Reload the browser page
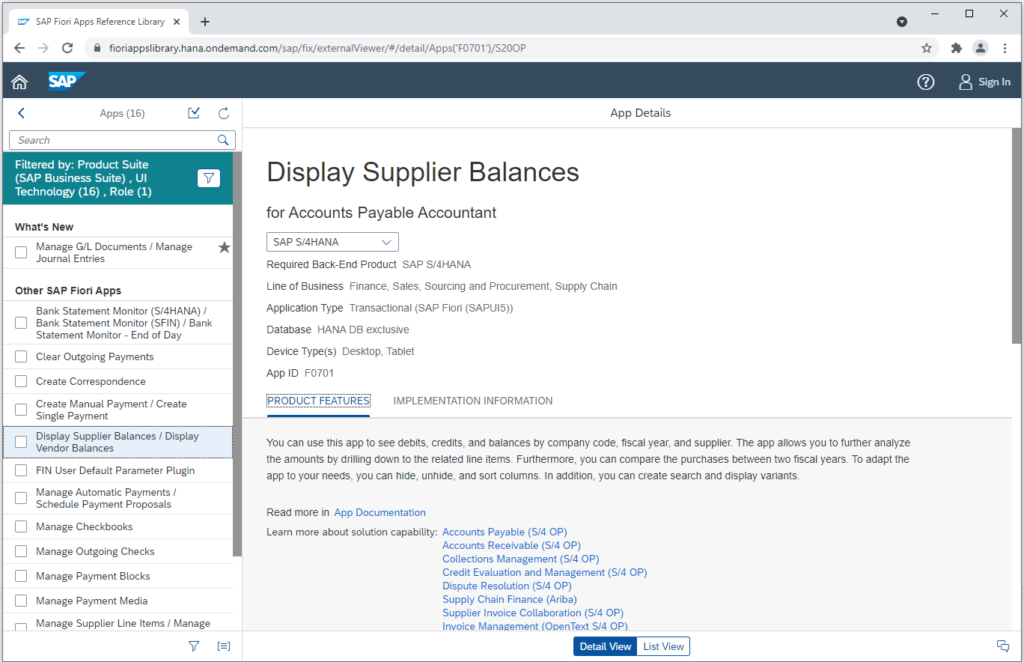The height and width of the screenshot is (662, 1024). [67, 48]
